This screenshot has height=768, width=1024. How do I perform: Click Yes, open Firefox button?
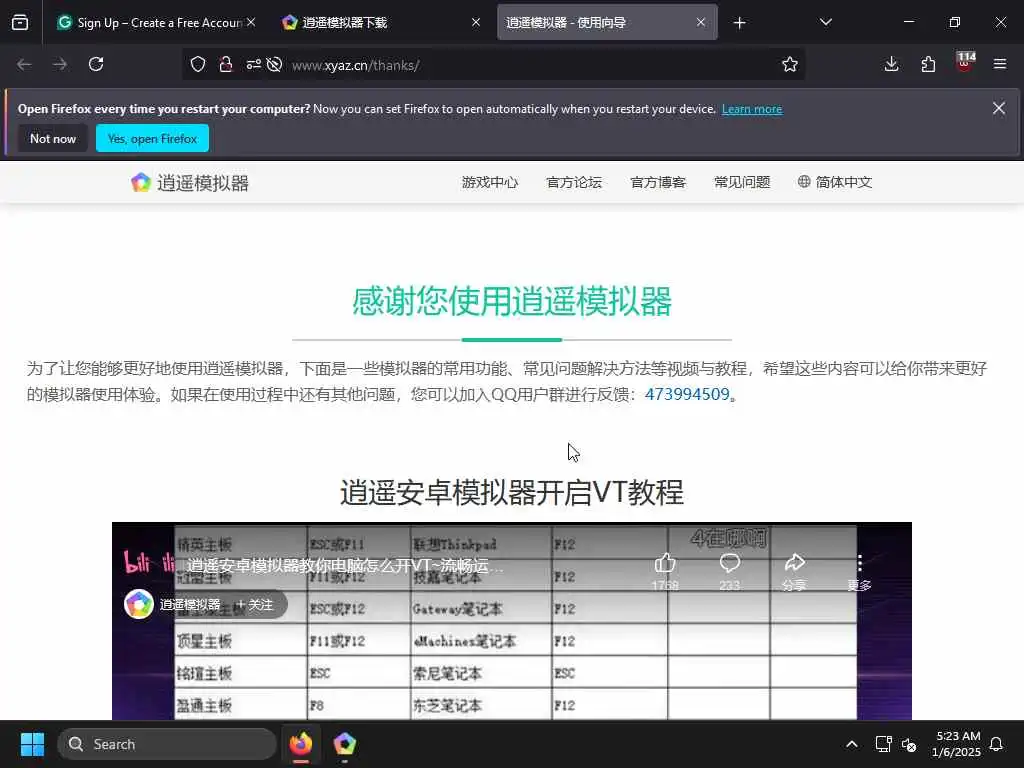[152, 138]
